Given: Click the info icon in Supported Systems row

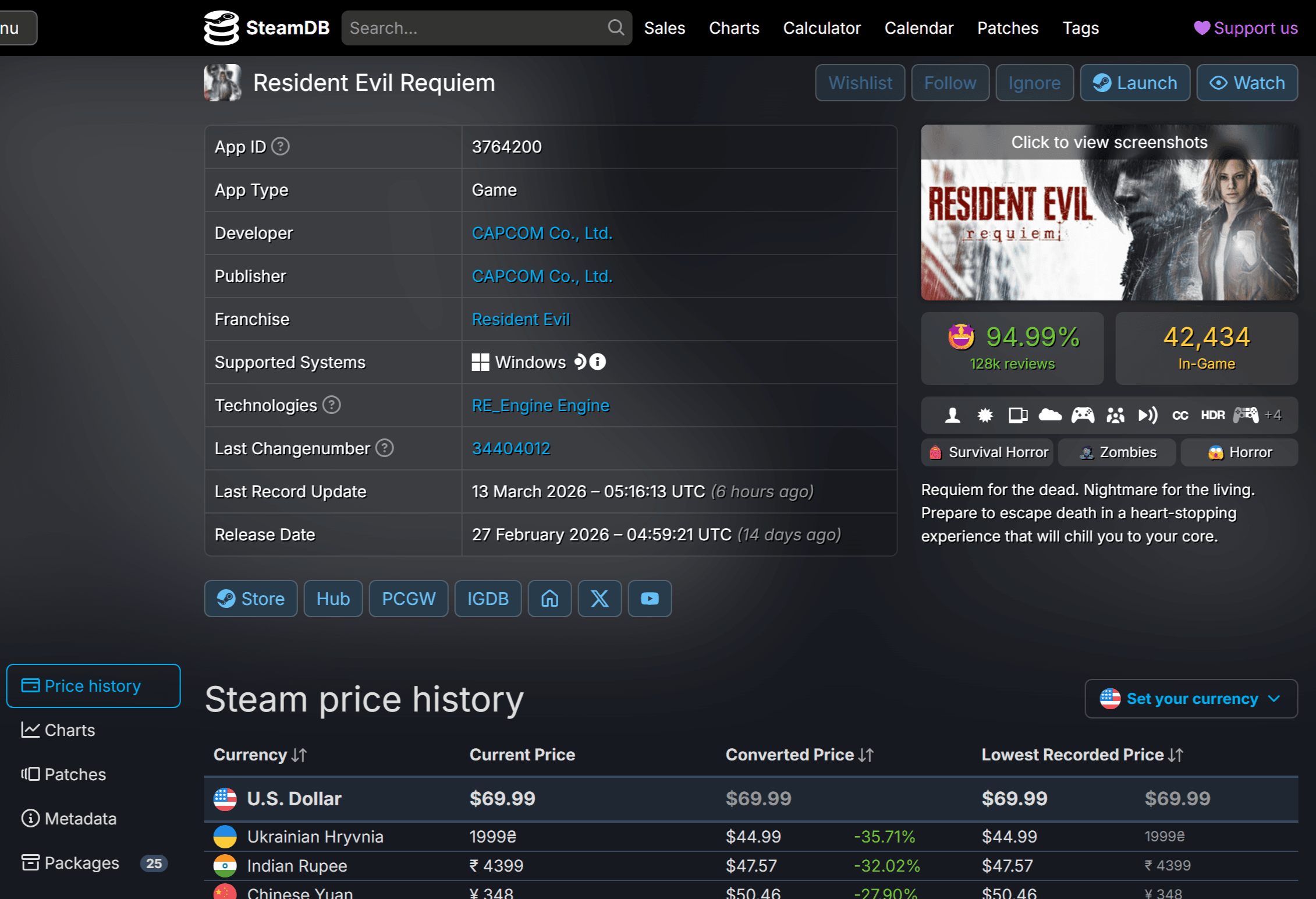Looking at the screenshot, I should (598, 362).
